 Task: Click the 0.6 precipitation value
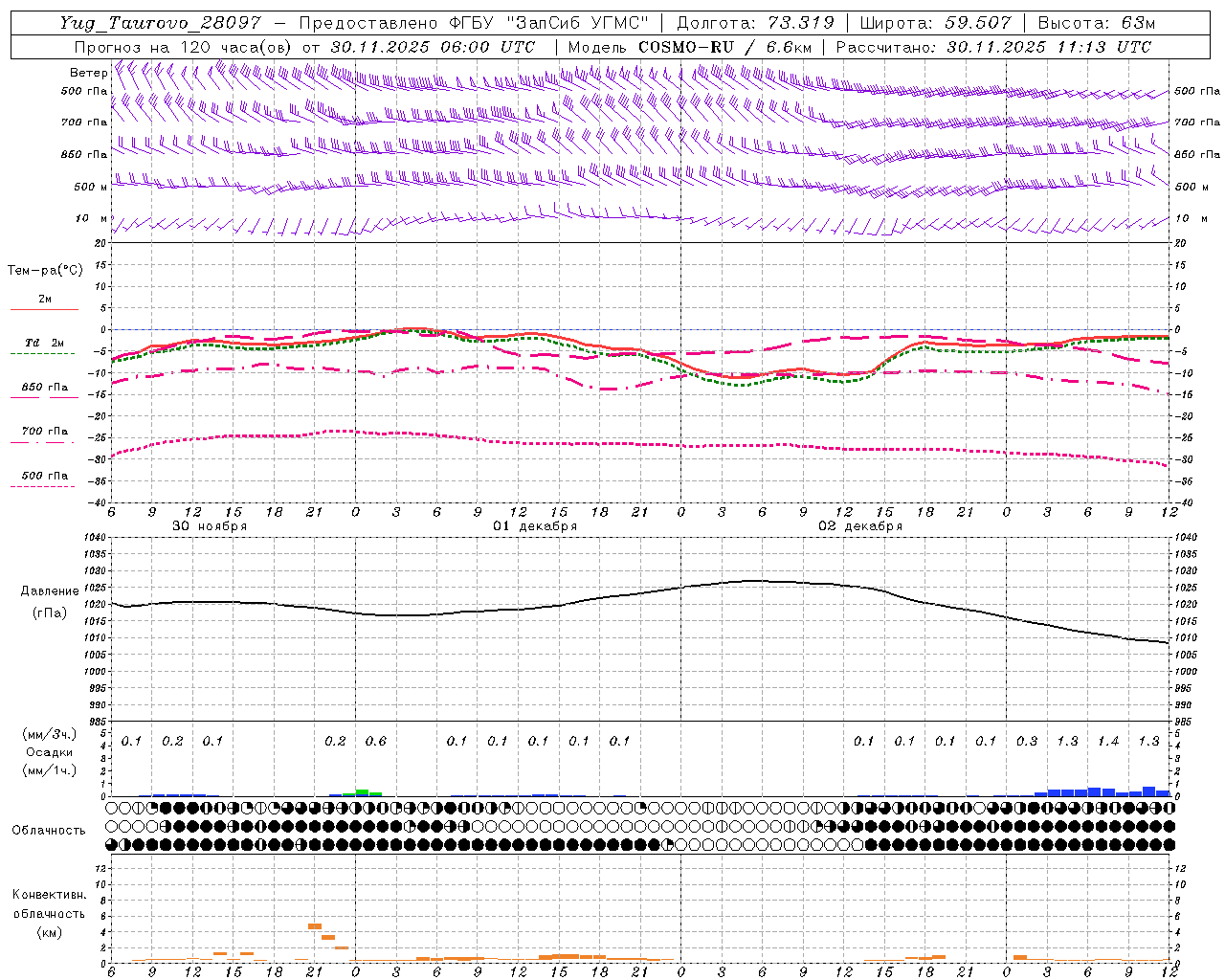(x=376, y=741)
